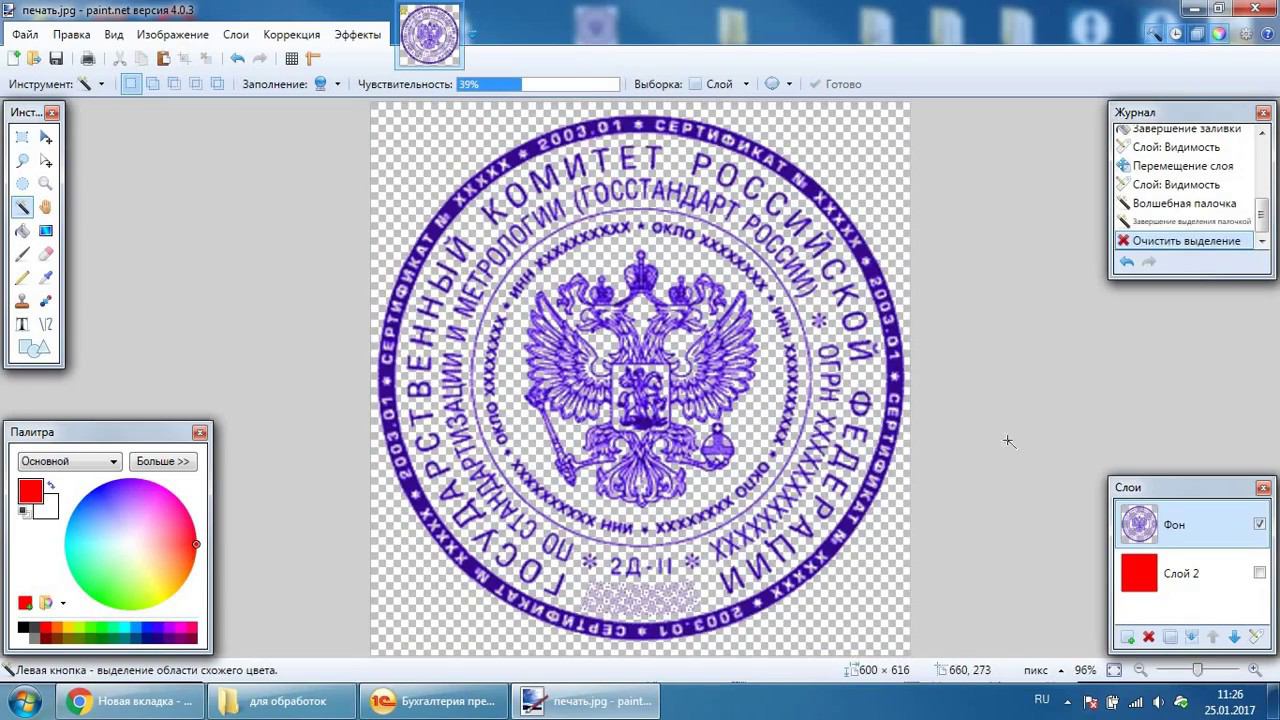Select the Magic Wand tool in toolbox

(x=22, y=207)
